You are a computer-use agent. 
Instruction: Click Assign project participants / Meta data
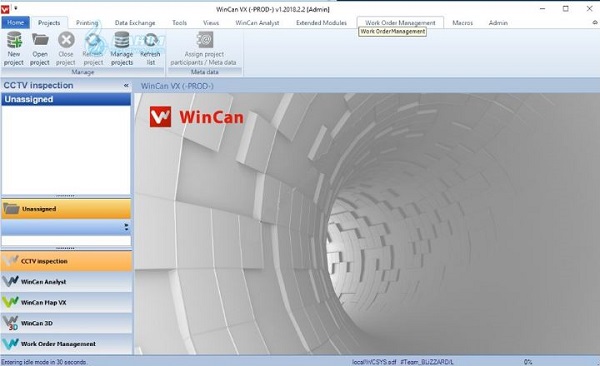[x=204, y=48]
